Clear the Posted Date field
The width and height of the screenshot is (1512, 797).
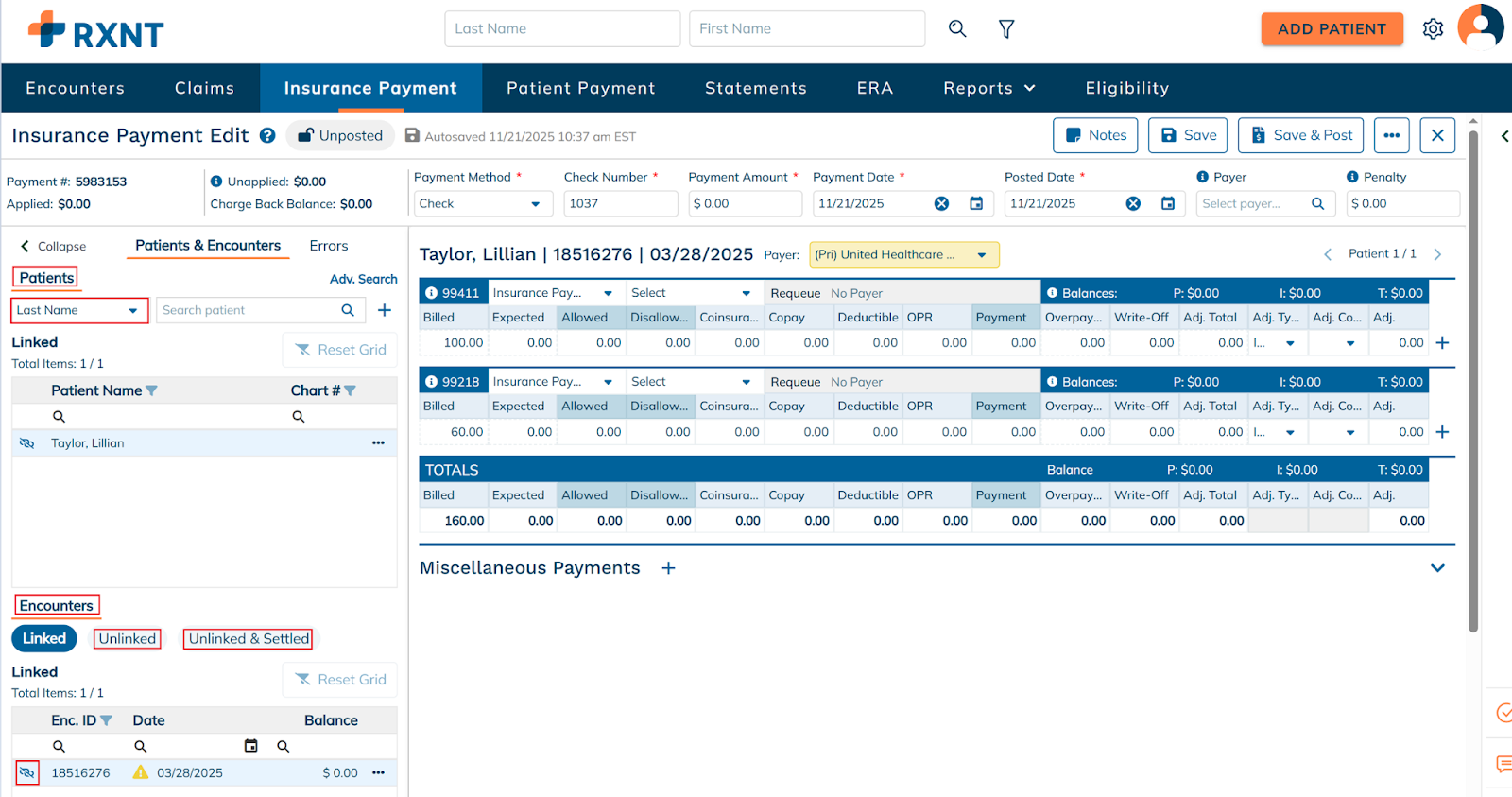(x=1133, y=203)
